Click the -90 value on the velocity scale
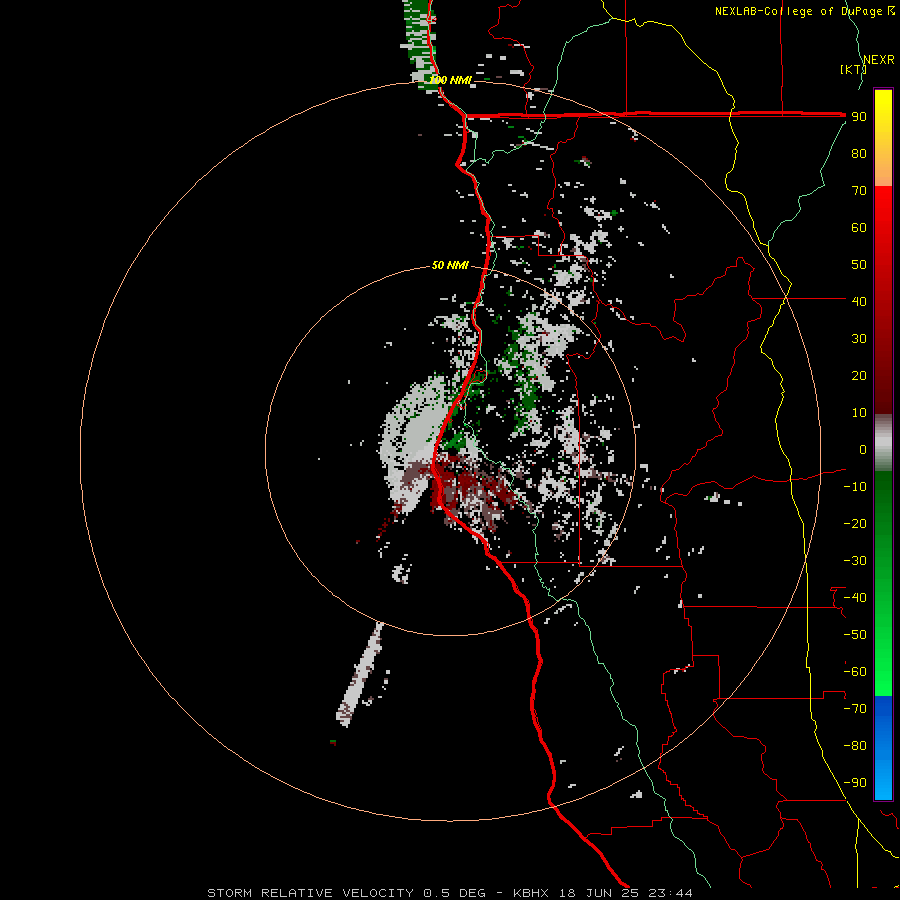The height and width of the screenshot is (900, 900). click(855, 783)
